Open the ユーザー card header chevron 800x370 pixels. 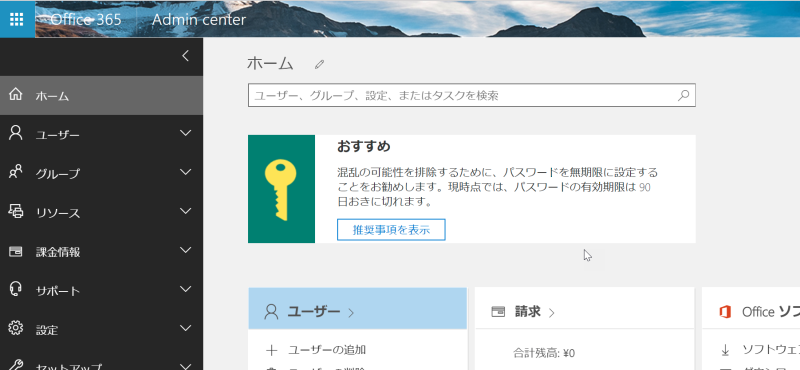point(351,312)
